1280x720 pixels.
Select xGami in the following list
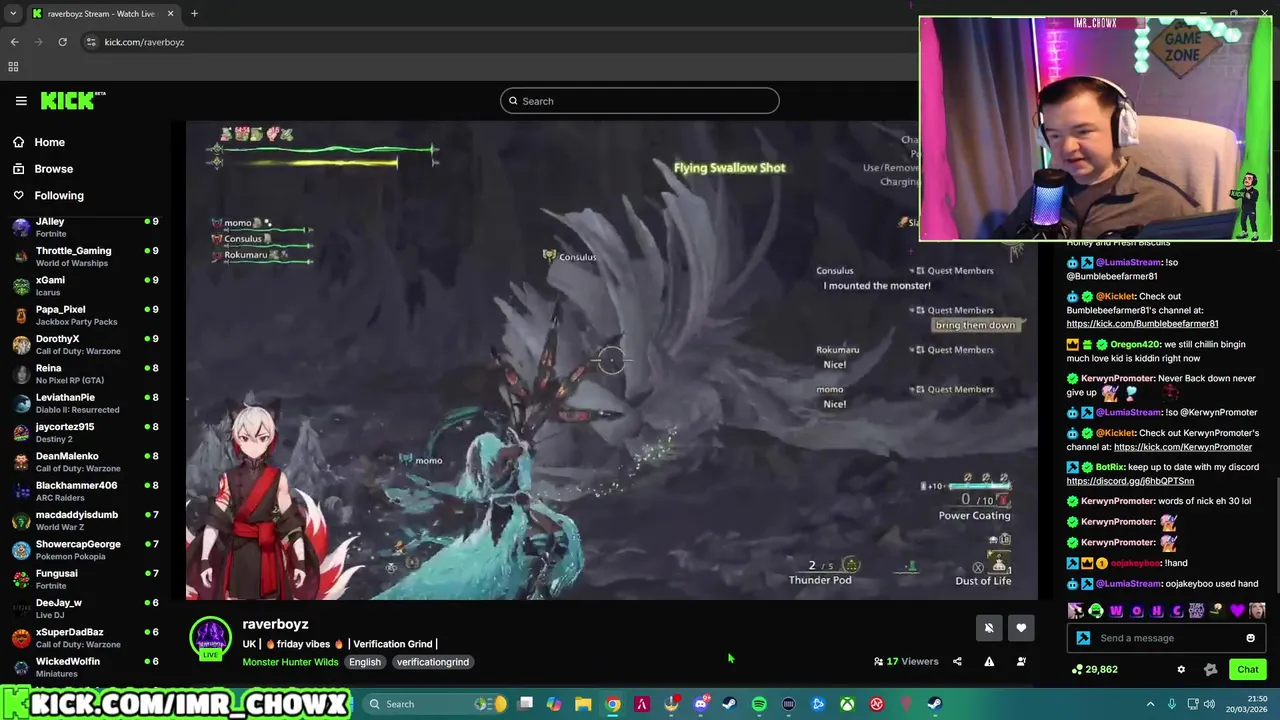(85, 285)
